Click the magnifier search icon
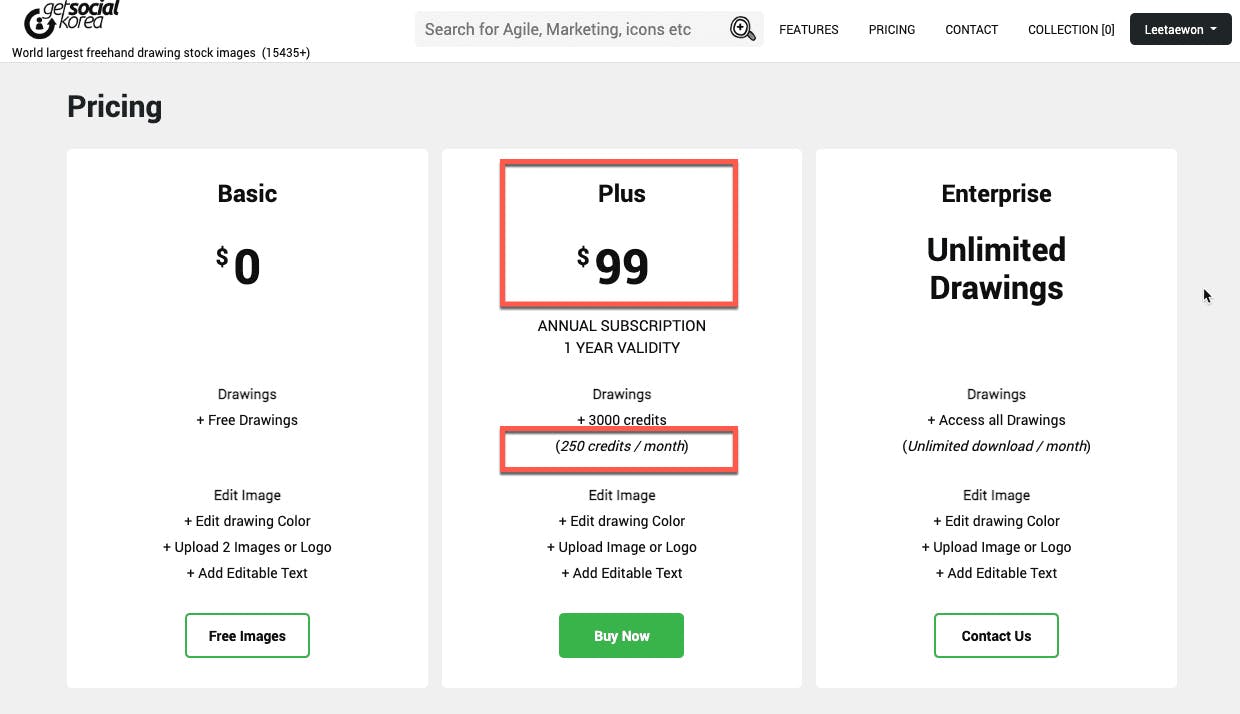The image size is (1240, 714). pos(743,29)
